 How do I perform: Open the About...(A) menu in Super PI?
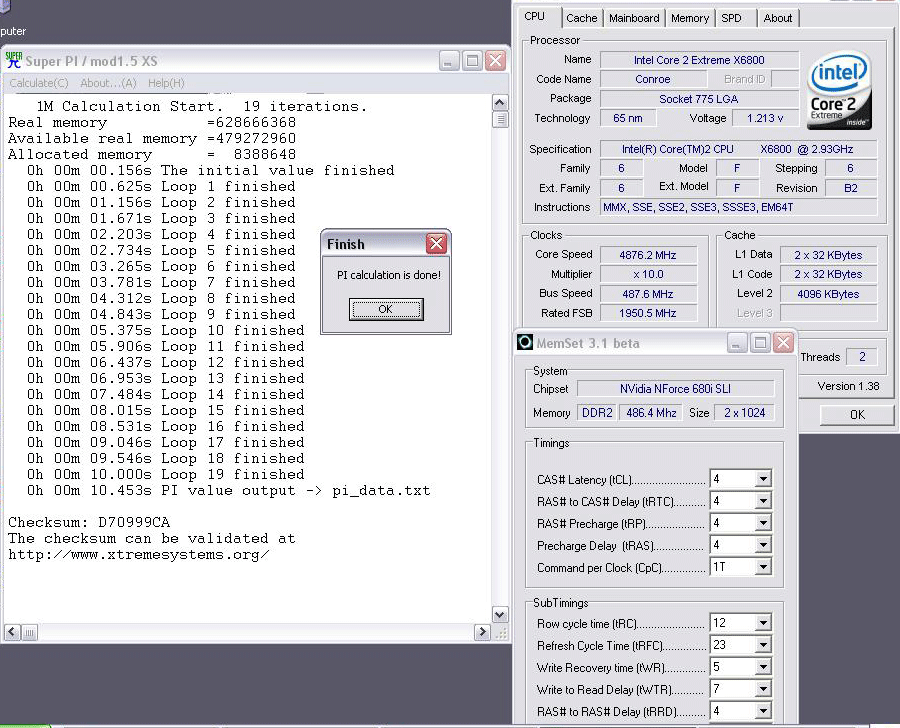[108, 83]
